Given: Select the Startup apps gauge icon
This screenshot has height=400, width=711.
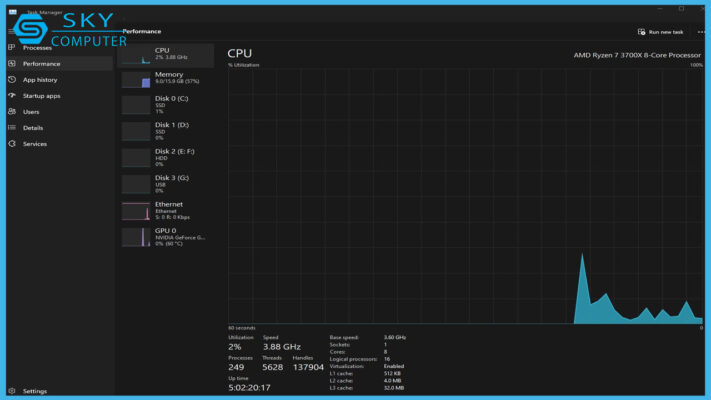Looking at the screenshot, I should click(x=12, y=96).
